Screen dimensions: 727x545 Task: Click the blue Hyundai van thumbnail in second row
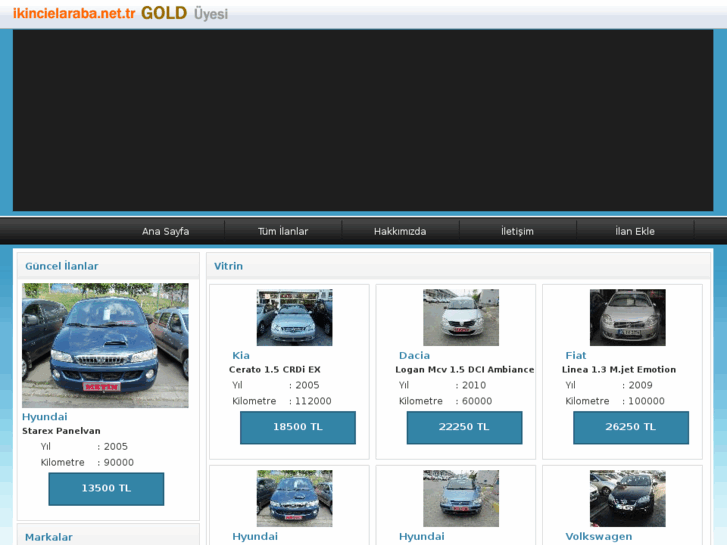point(294,498)
